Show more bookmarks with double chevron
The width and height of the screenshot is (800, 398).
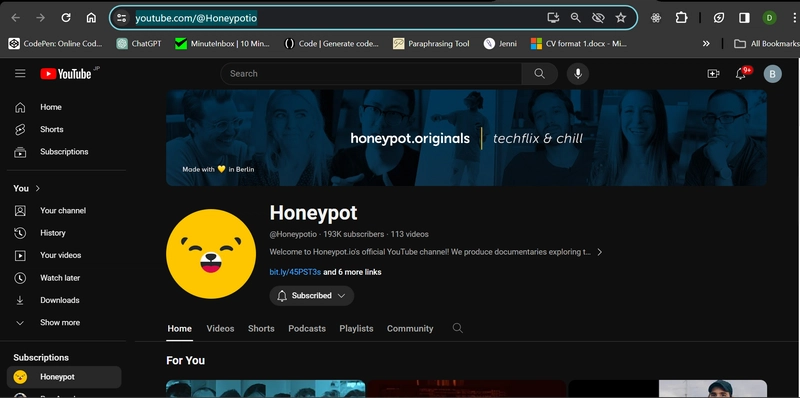click(706, 44)
